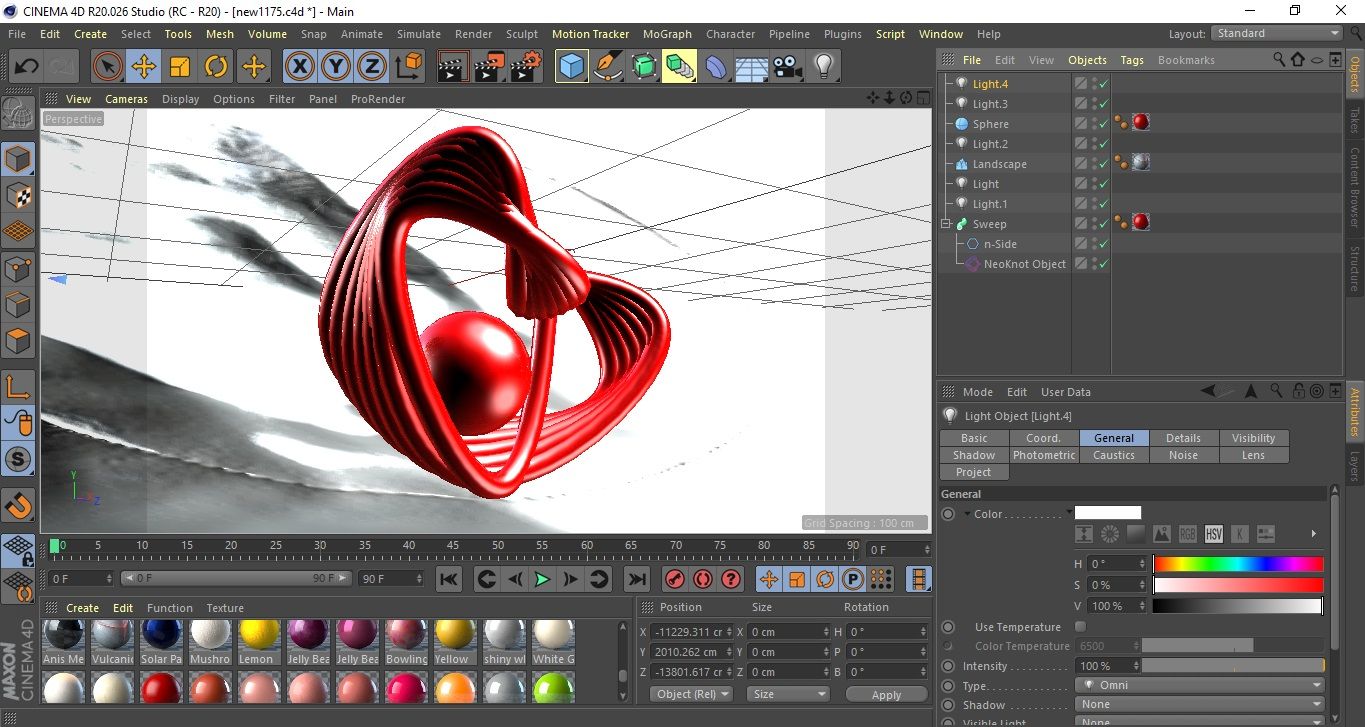The image size is (1365, 727).
Task: Click the Intensity animation circle
Action: [948, 666]
